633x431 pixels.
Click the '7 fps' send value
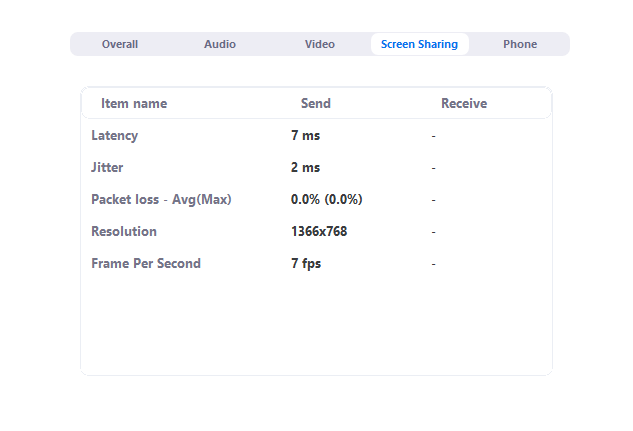tap(306, 264)
